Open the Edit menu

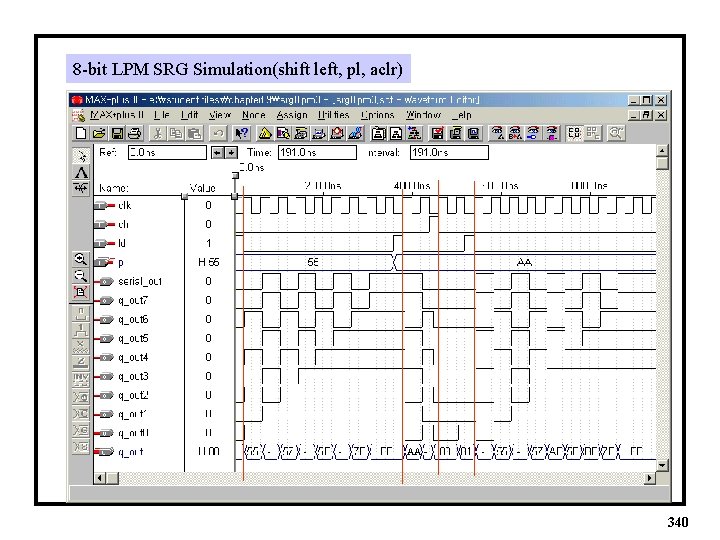click(x=189, y=115)
